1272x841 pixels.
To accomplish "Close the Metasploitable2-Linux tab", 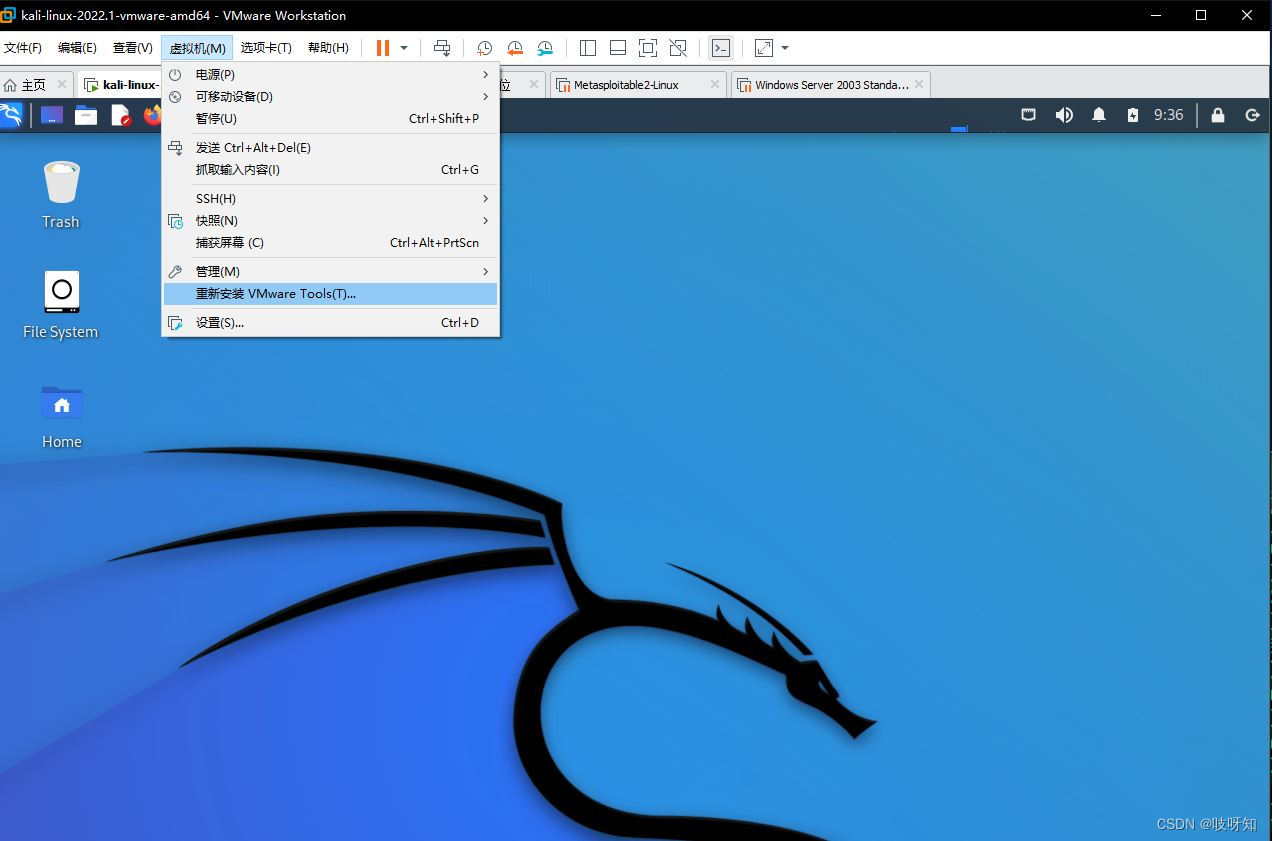I will (x=715, y=85).
